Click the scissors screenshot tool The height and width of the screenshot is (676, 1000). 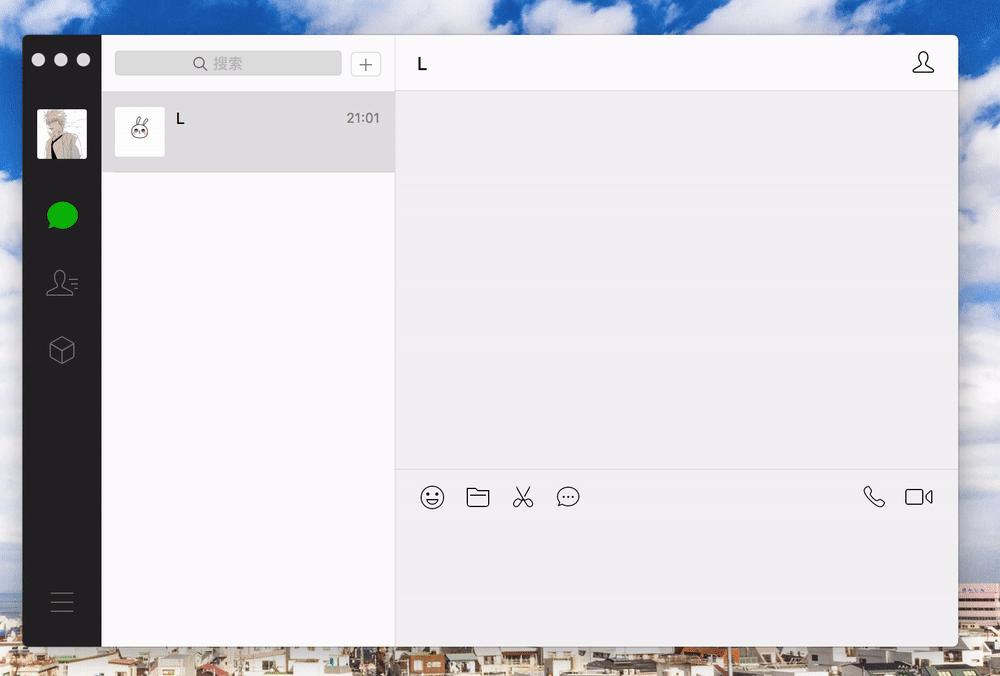(523, 497)
